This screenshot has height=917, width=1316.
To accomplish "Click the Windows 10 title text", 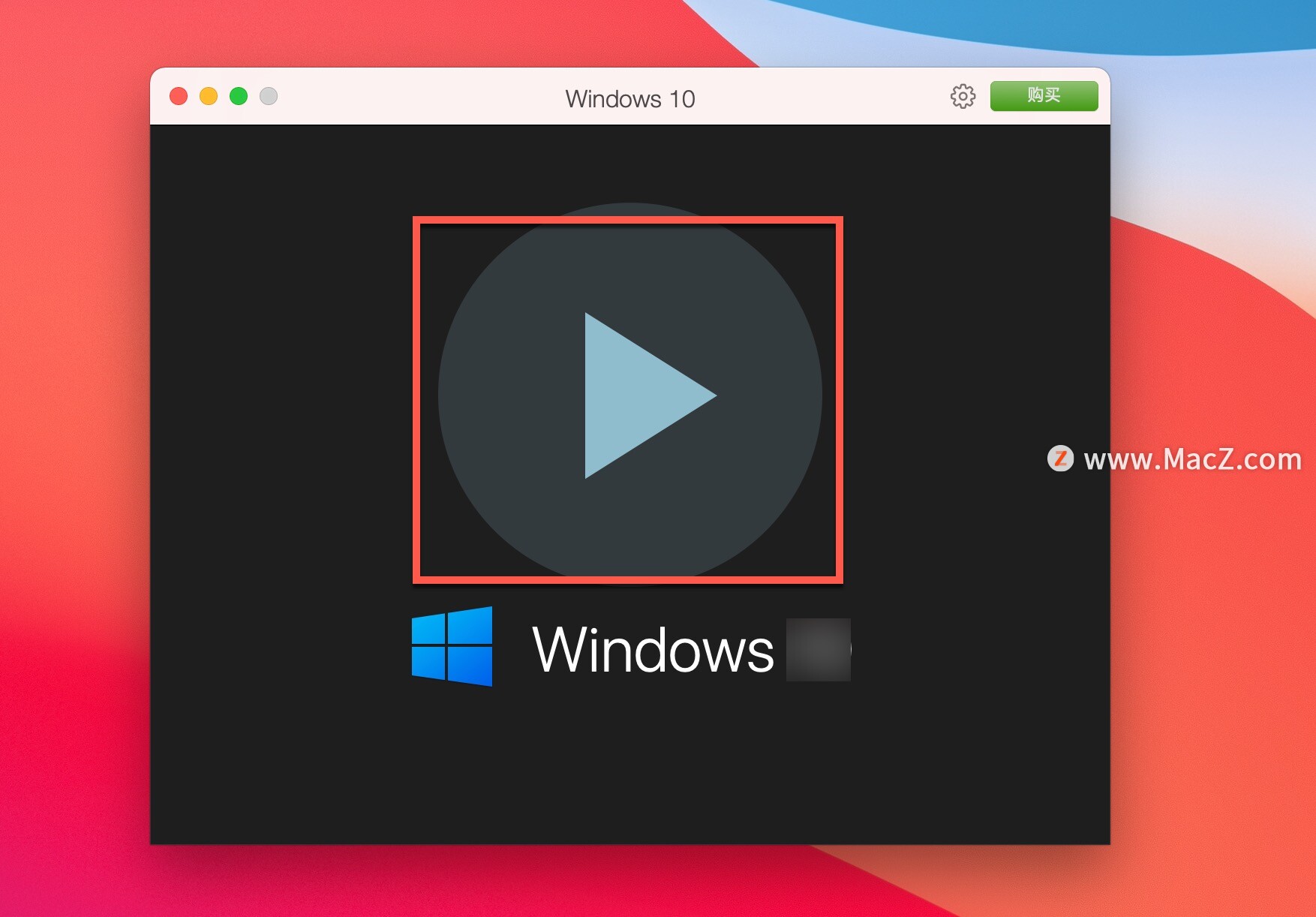I will (x=629, y=98).
